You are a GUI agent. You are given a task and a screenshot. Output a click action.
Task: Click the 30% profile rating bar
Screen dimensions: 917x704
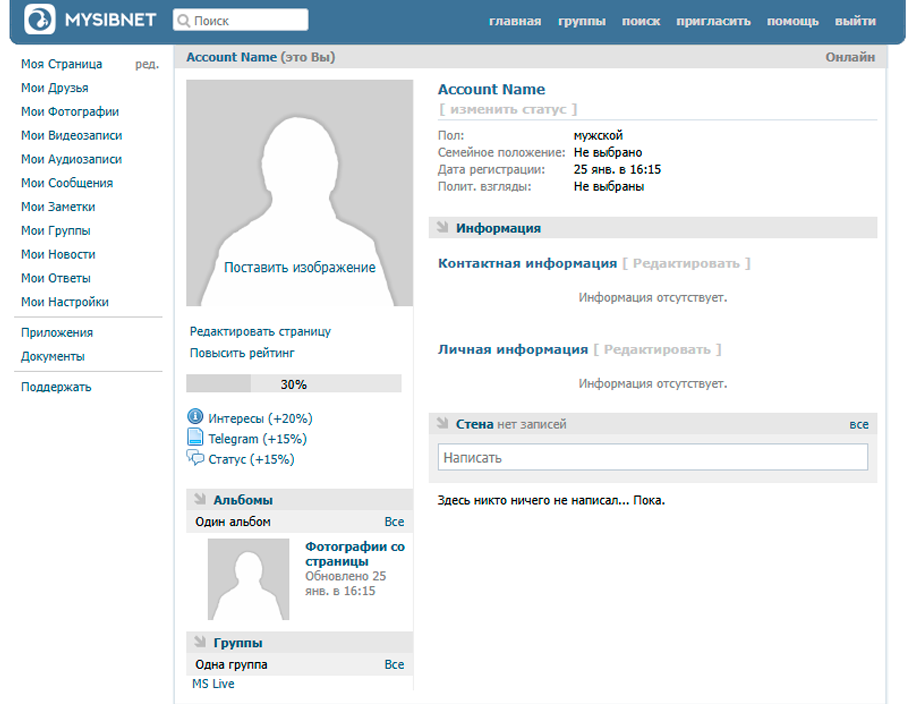[293, 384]
